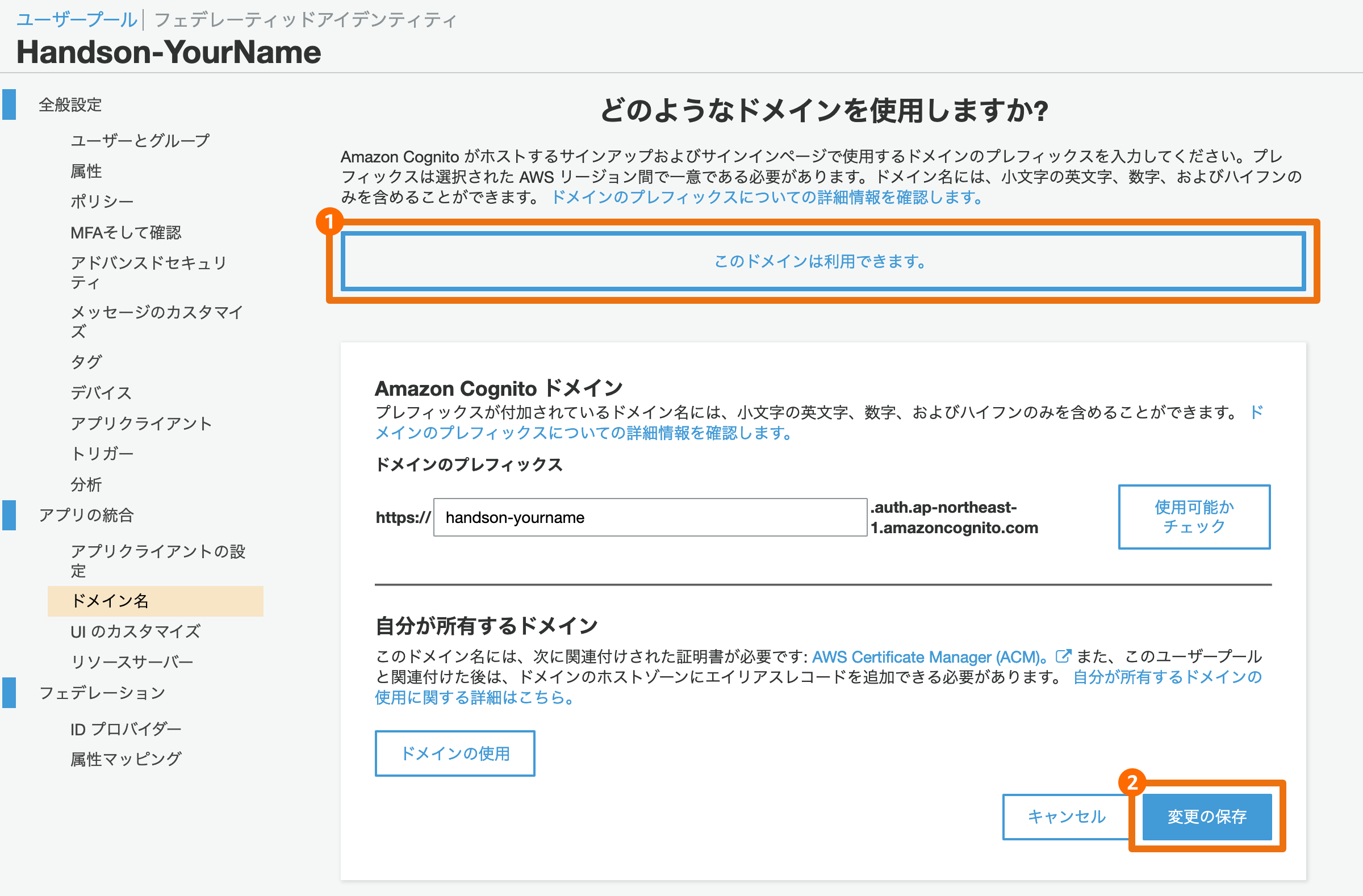Image resolution: width=1363 pixels, height=896 pixels.
Task: Click the domain prefix input field
Action: (650, 517)
